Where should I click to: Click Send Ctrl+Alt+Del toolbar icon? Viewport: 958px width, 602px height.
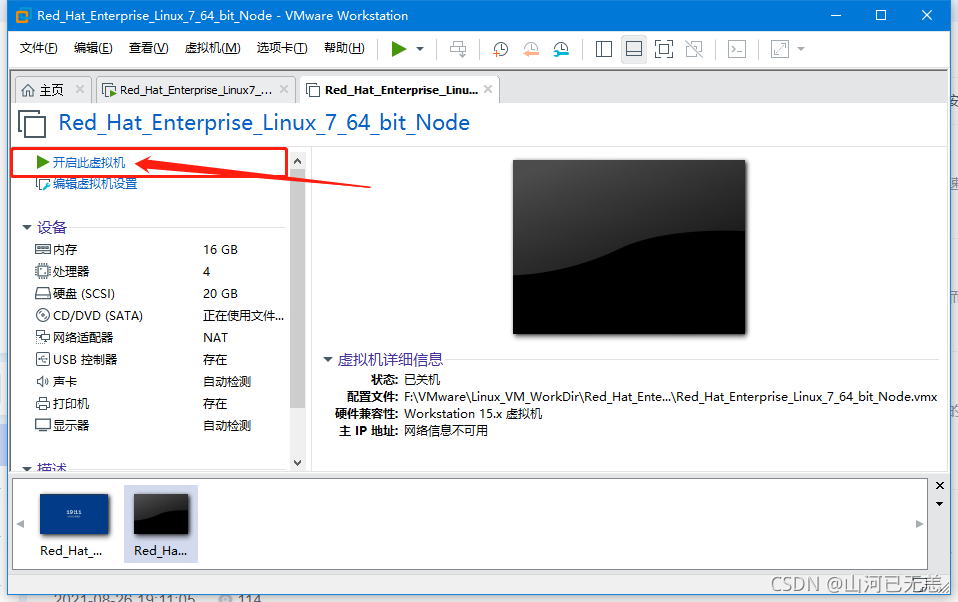pos(458,49)
